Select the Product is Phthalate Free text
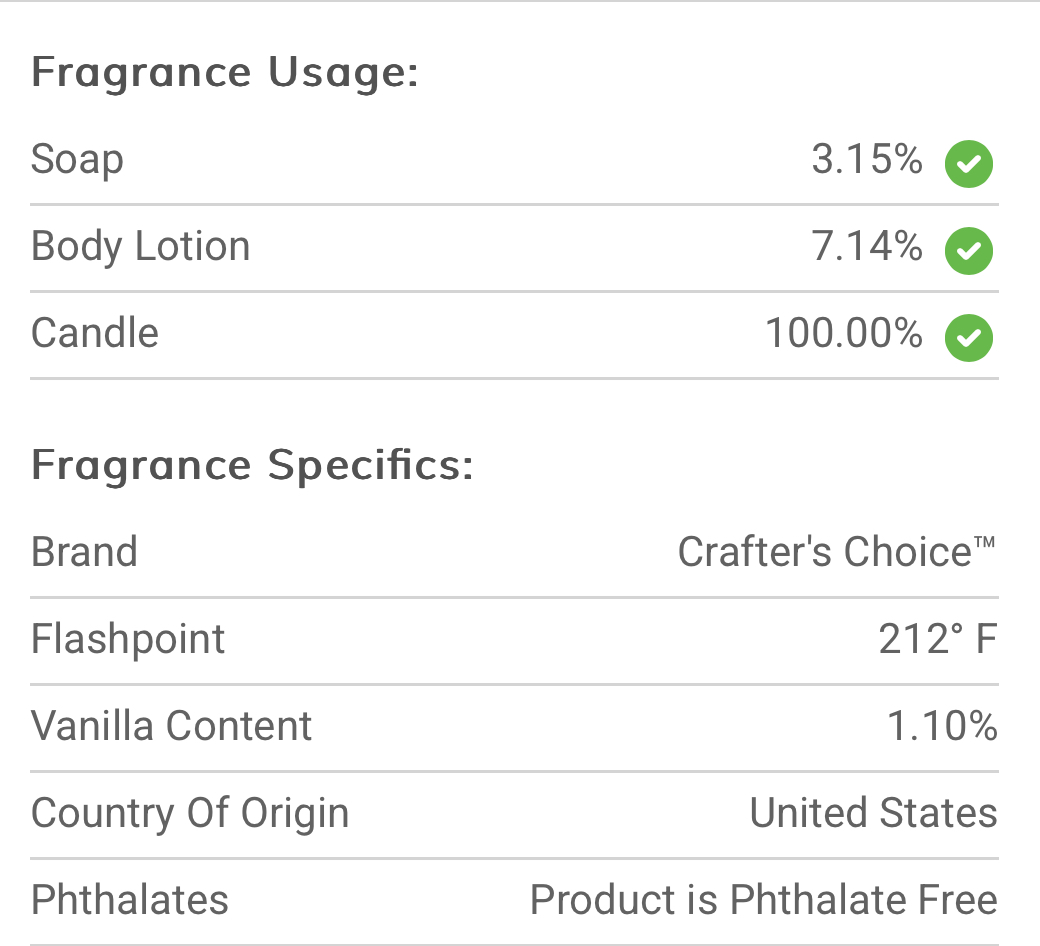 pos(763,900)
